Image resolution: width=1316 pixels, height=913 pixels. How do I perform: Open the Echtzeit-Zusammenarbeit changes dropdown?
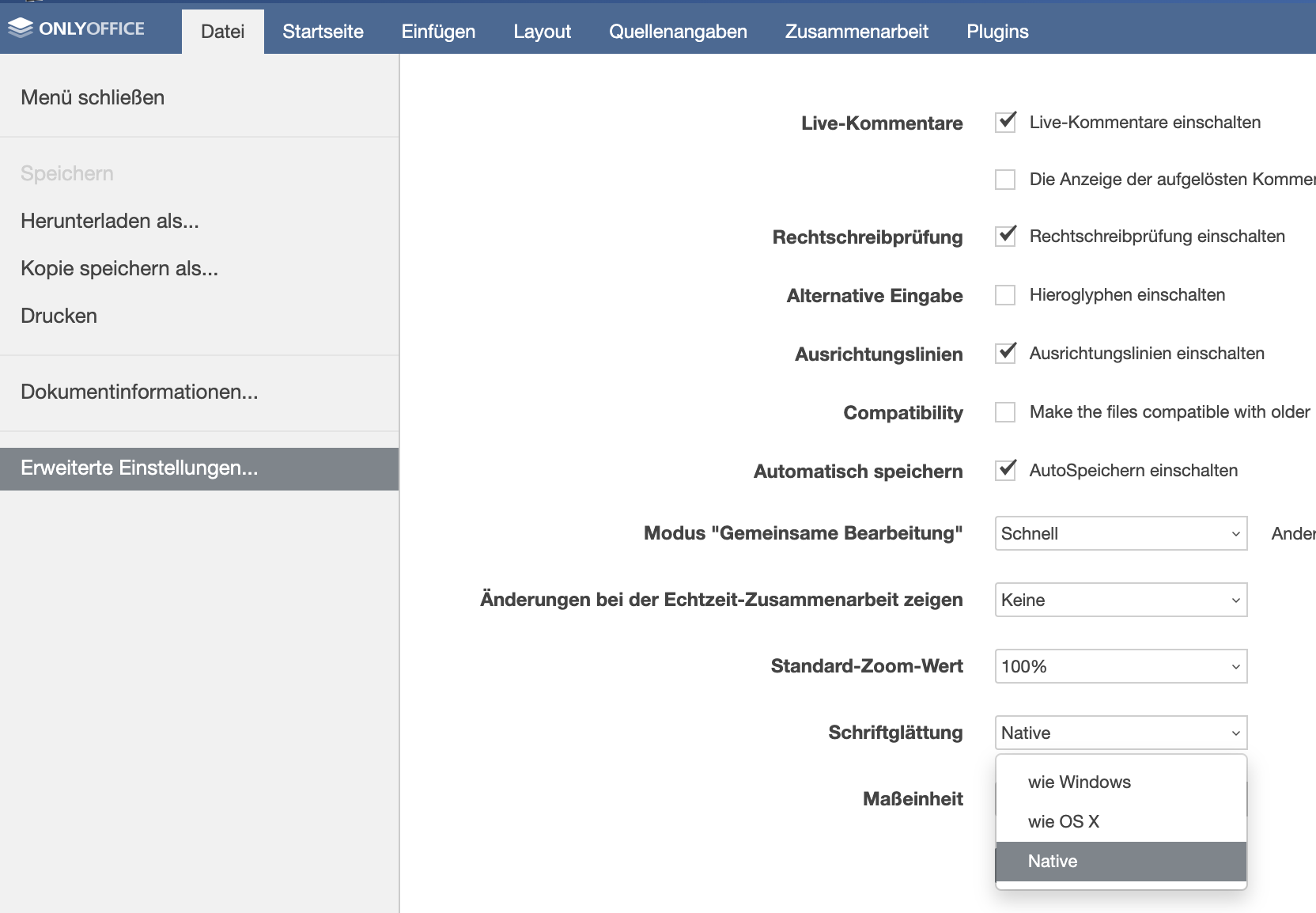(x=1120, y=600)
